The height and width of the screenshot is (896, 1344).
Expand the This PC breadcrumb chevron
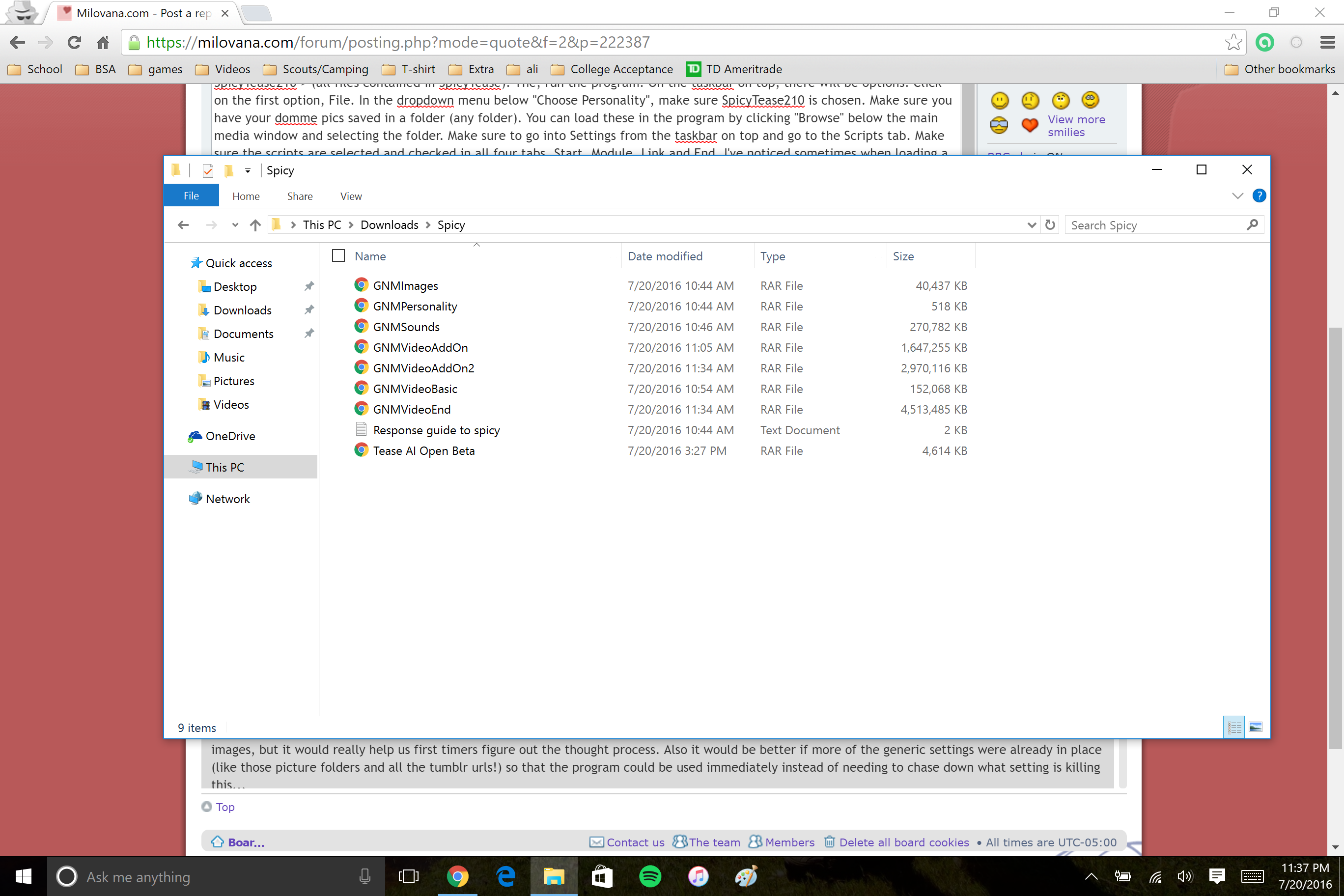point(351,225)
